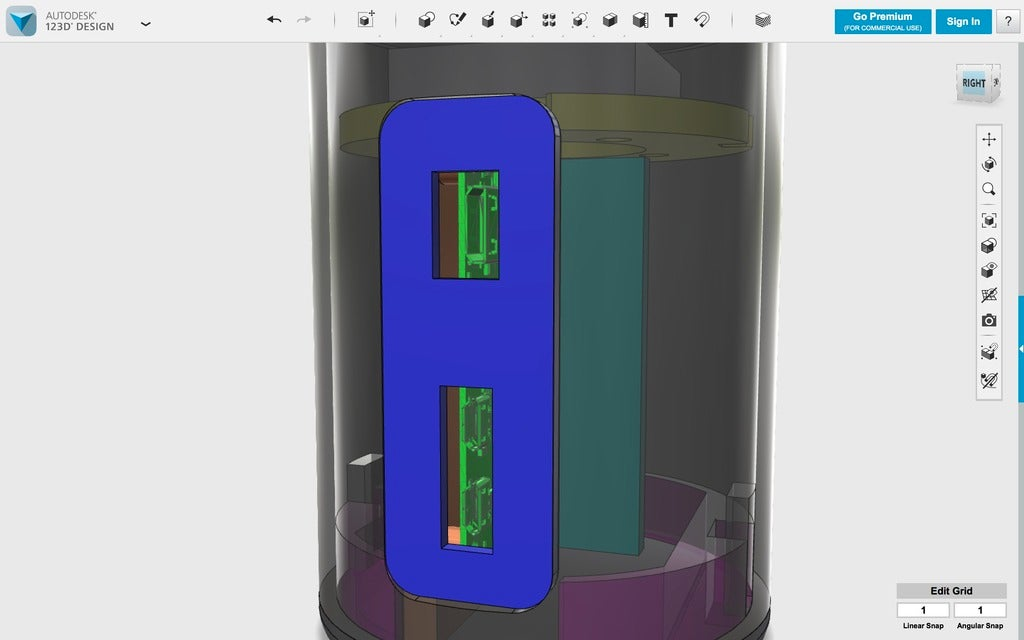The image size is (1024, 640).
Task: Open the Sketch tool menu
Action: coord(458,20)
